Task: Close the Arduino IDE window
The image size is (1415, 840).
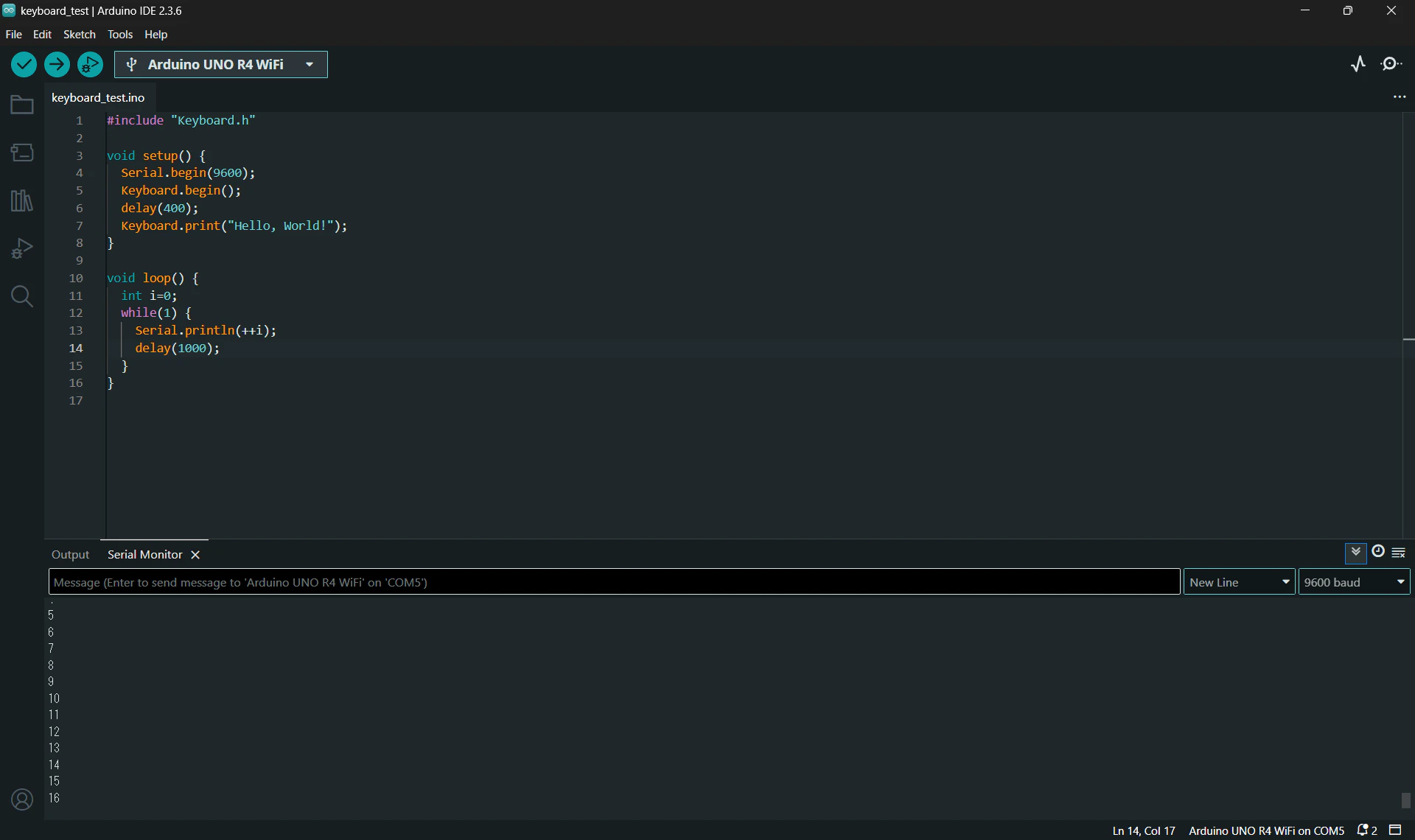Action: [x=1391, y=10]
